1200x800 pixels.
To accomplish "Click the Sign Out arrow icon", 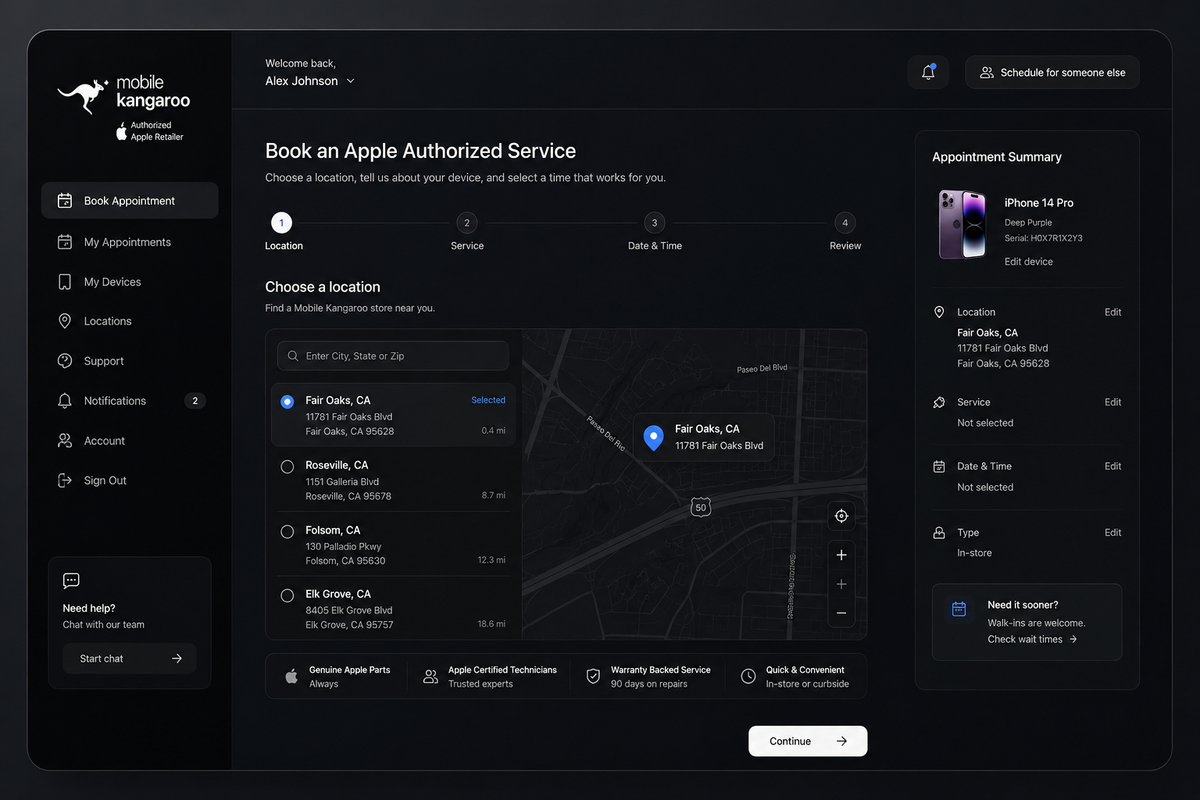I will coord(65,481).
